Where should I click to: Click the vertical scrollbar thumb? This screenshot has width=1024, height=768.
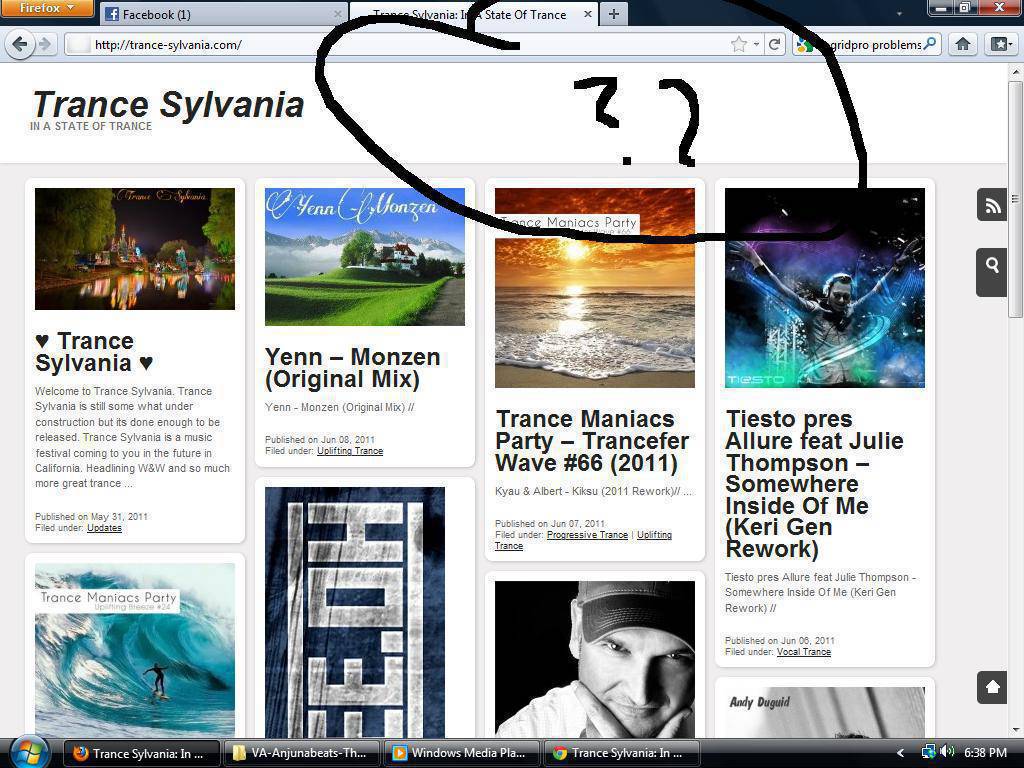click(1016, 197)
